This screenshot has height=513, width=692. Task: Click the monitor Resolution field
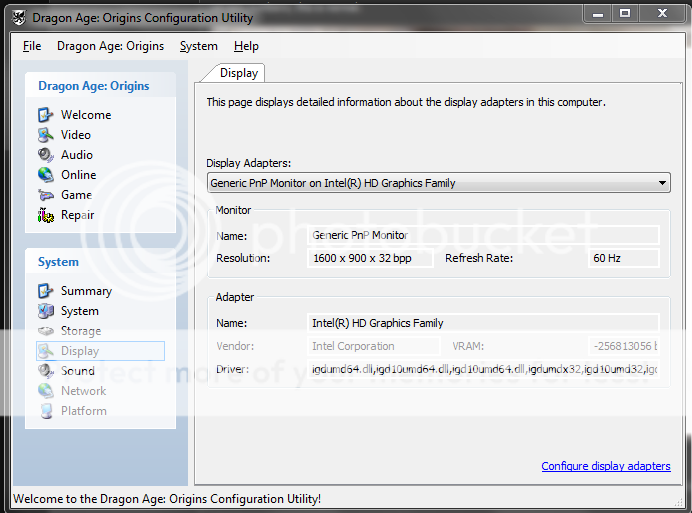(x=370, y=258)
